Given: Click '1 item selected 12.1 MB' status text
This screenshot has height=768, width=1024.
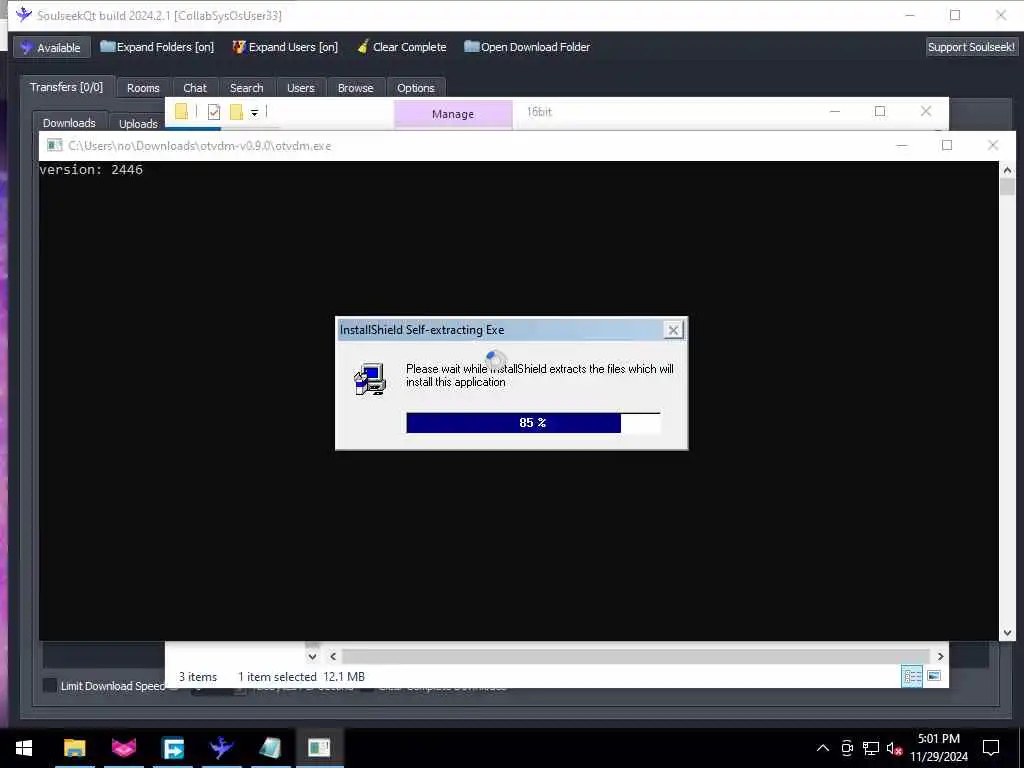Looking at the screenshot, I should (301, 677).
